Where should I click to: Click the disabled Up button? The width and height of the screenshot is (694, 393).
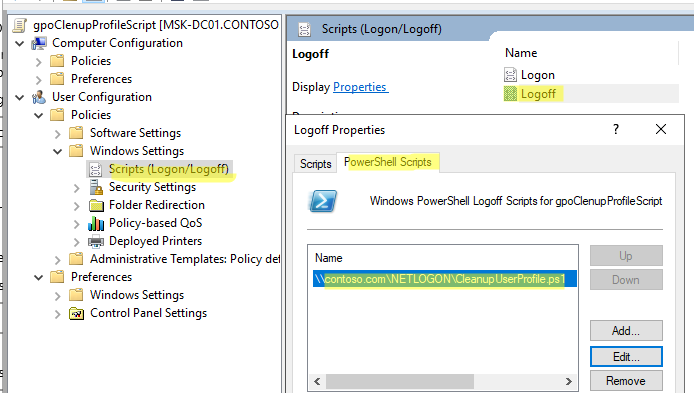626,256
